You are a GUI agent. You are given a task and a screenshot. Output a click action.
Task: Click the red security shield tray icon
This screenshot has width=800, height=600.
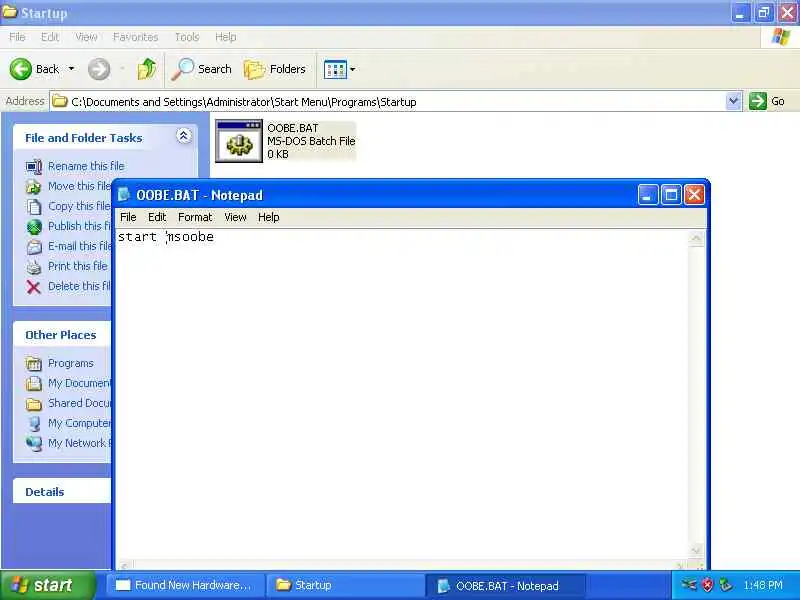[x=708, y=585]
